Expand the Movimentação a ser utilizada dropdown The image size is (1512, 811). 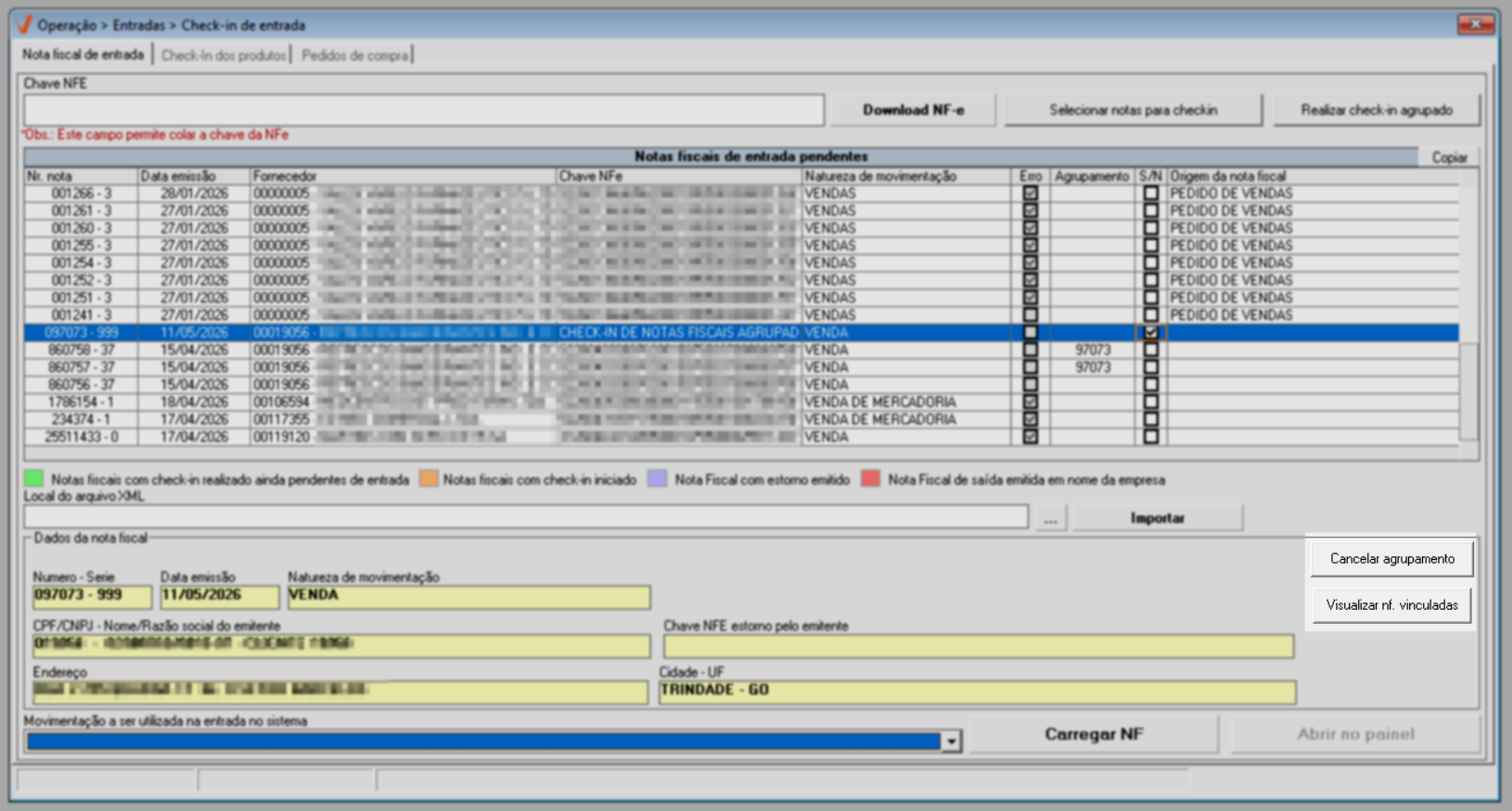click(951, 741)
